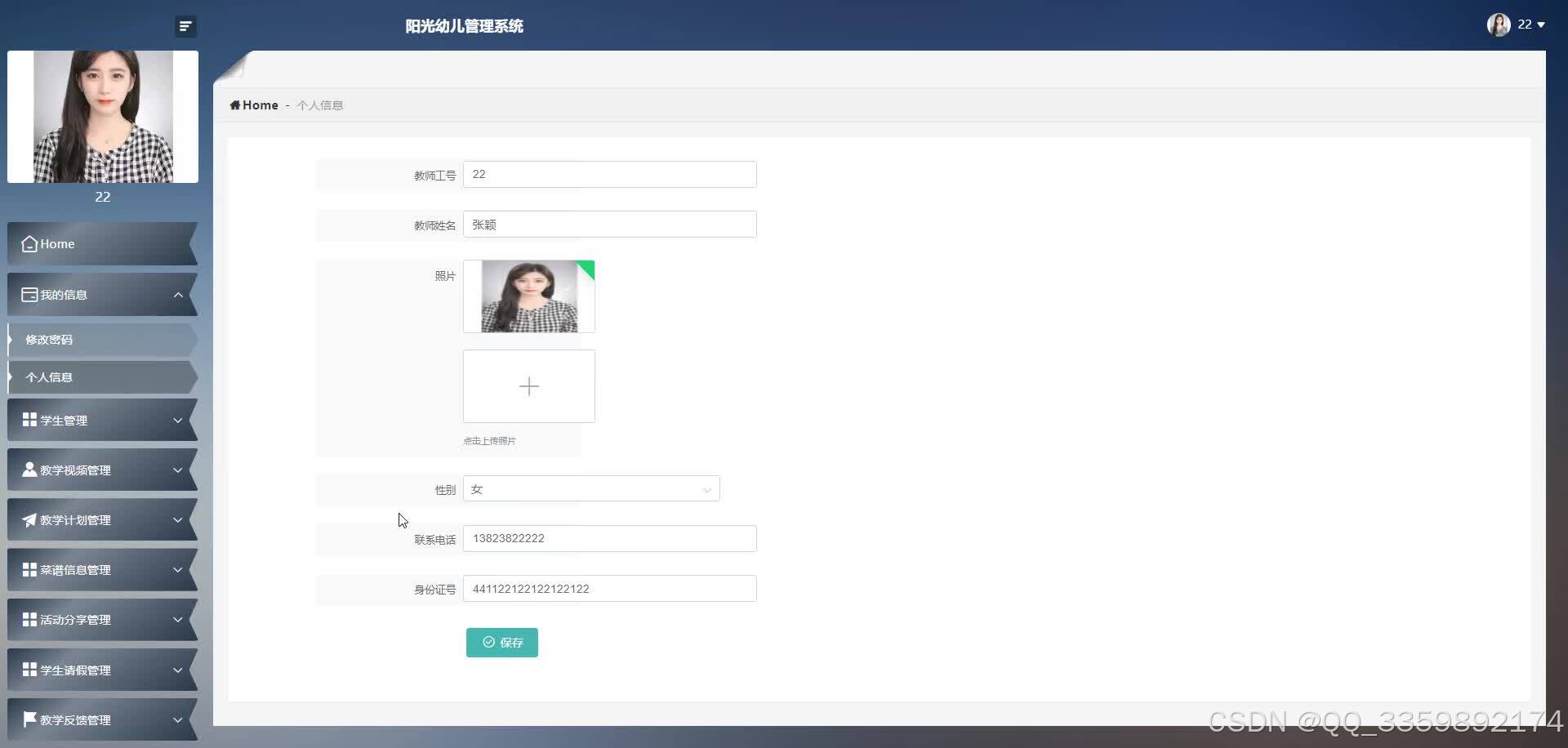Screen dimensions: 1568x748
Task: Click the Home house icon in sidebar
Action: (29, 243)
